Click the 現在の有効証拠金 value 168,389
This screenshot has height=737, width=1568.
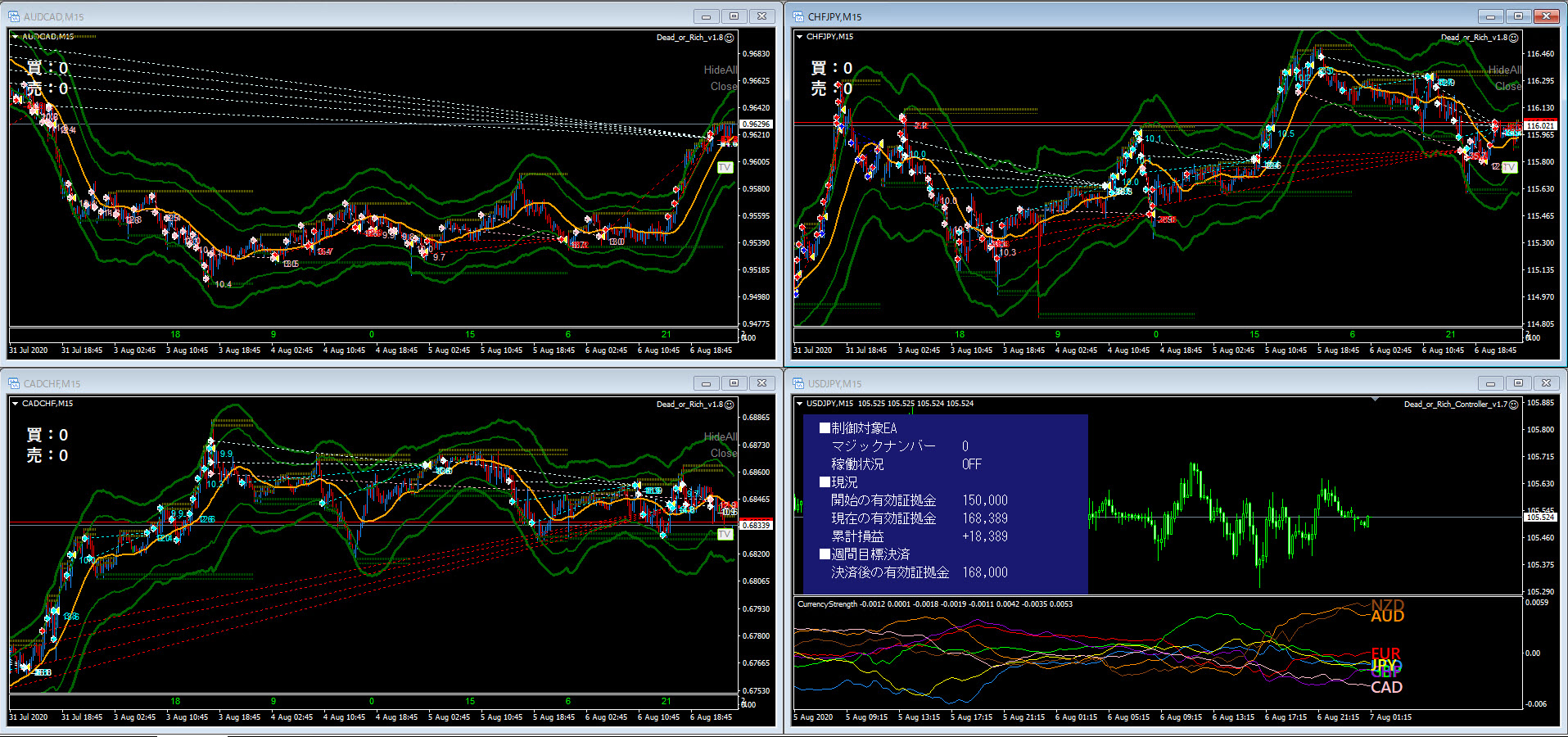pyautogui.click(x=985, y=518)
